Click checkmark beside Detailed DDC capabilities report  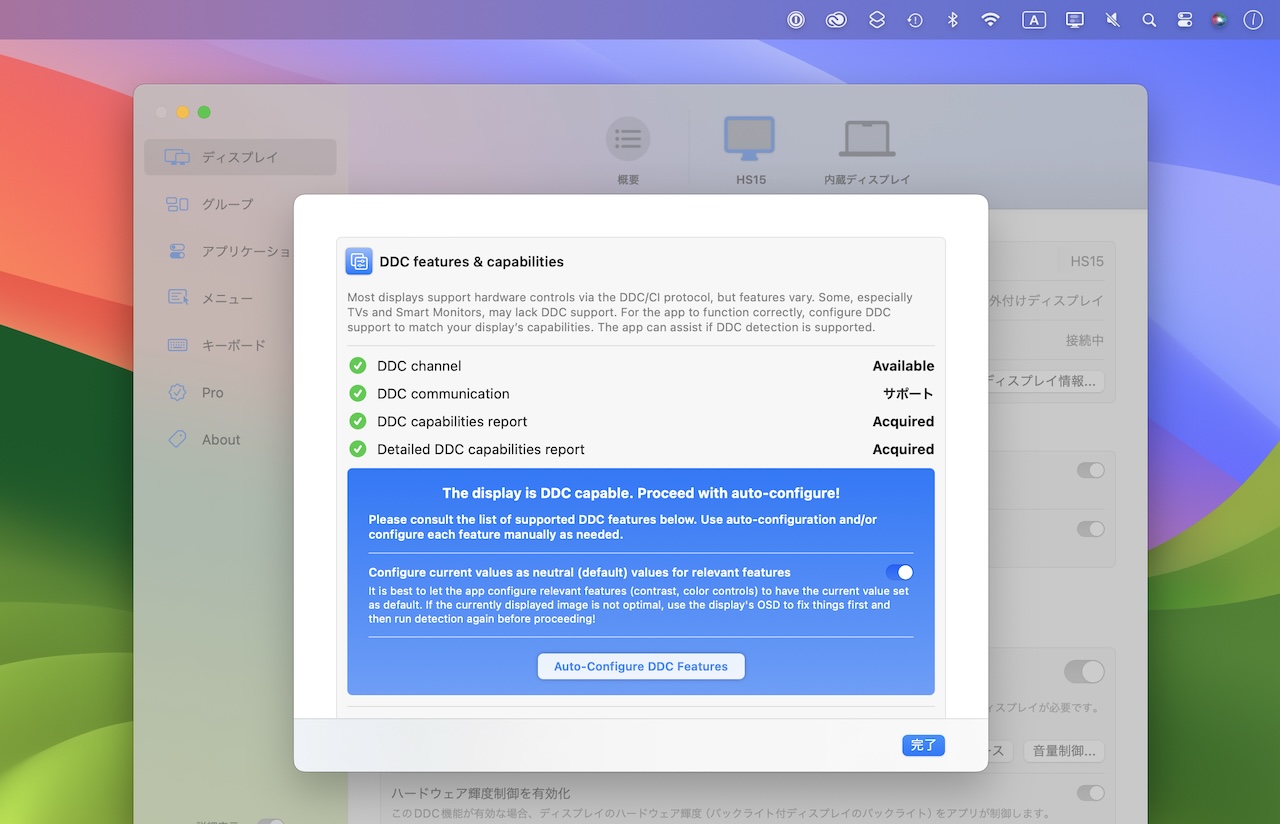tap(358, 450)
